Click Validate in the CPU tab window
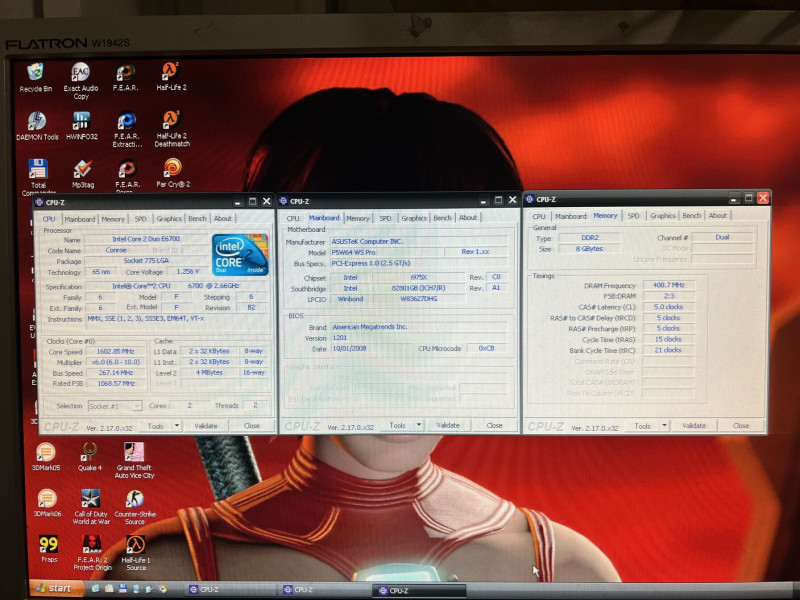This screenshot has width=800, height=600. coord(206,426)
